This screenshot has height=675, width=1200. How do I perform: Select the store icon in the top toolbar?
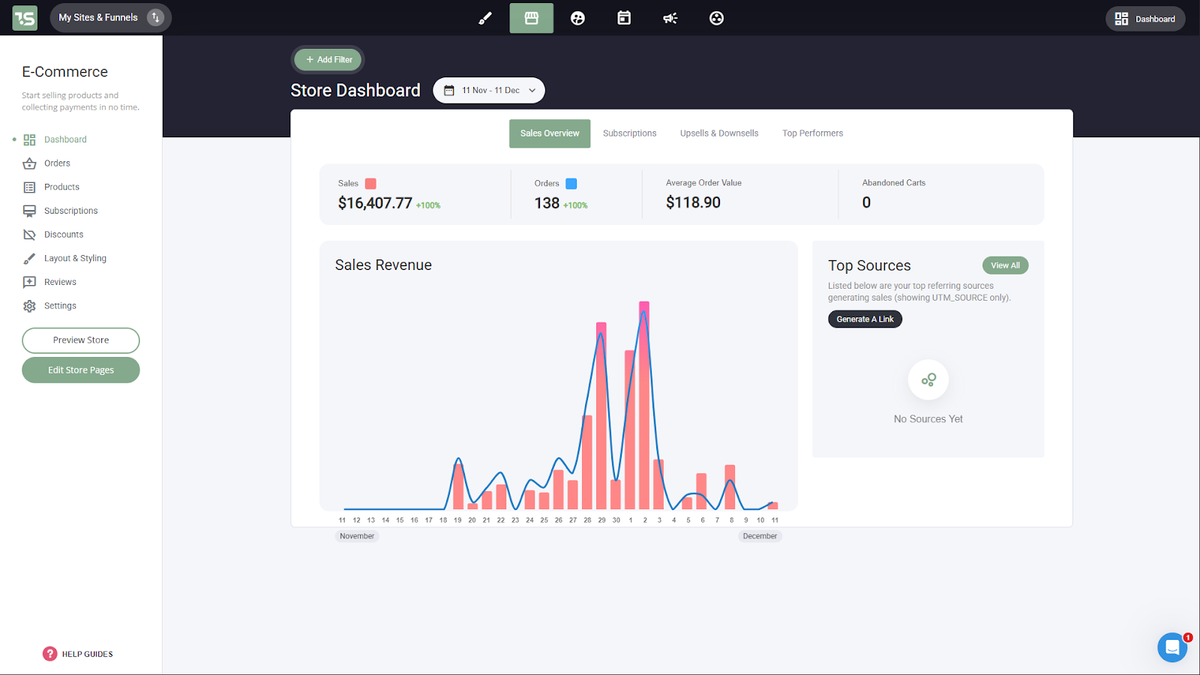tap(531, 17)
